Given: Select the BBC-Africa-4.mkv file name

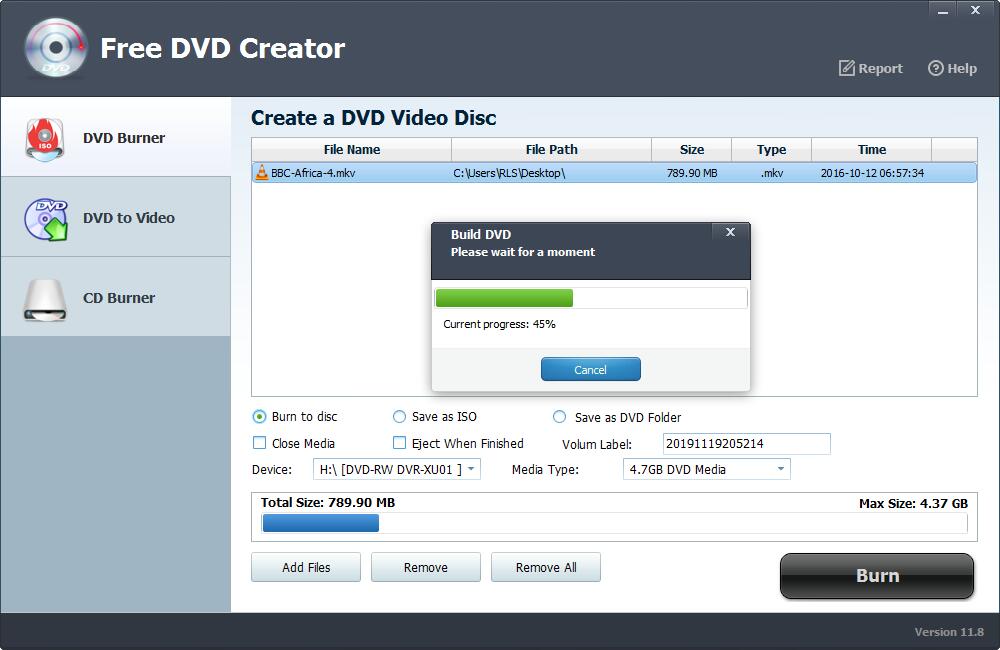Looking at the screenshot, I should [x=313, y=173].
